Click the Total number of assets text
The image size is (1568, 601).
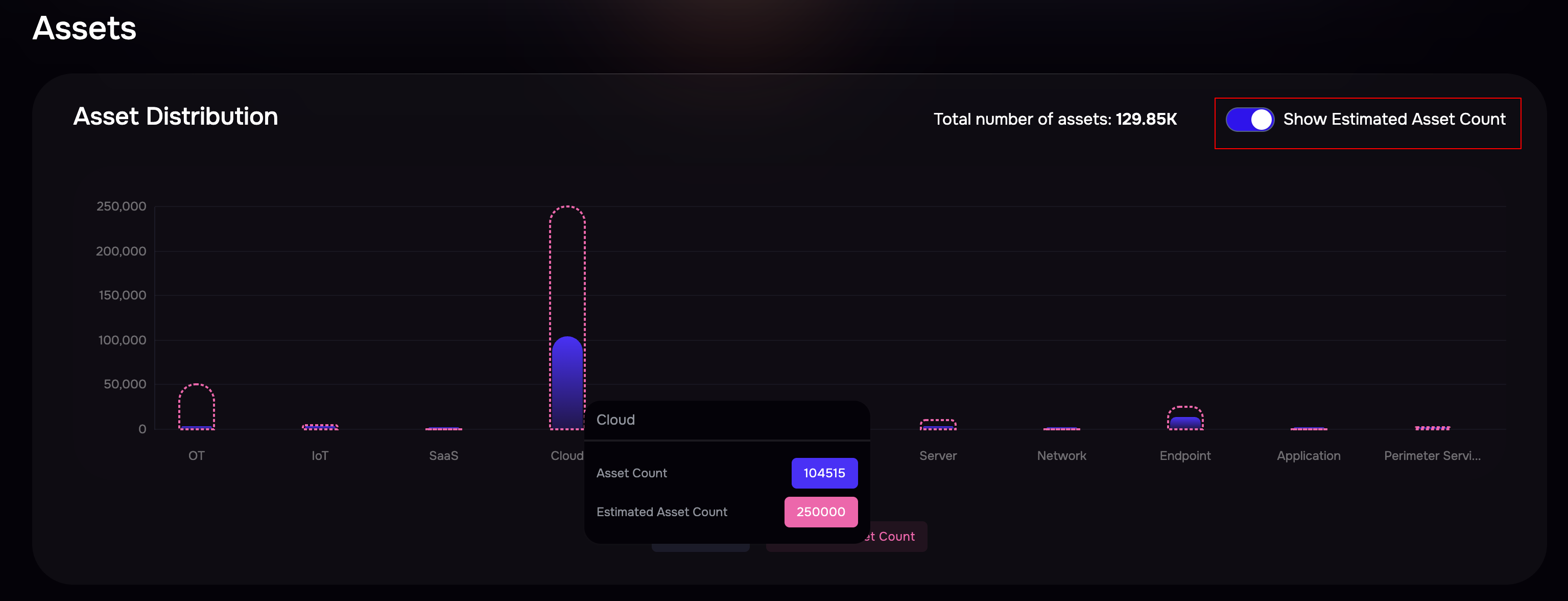pyautogui.click(x=1054, y=120)
